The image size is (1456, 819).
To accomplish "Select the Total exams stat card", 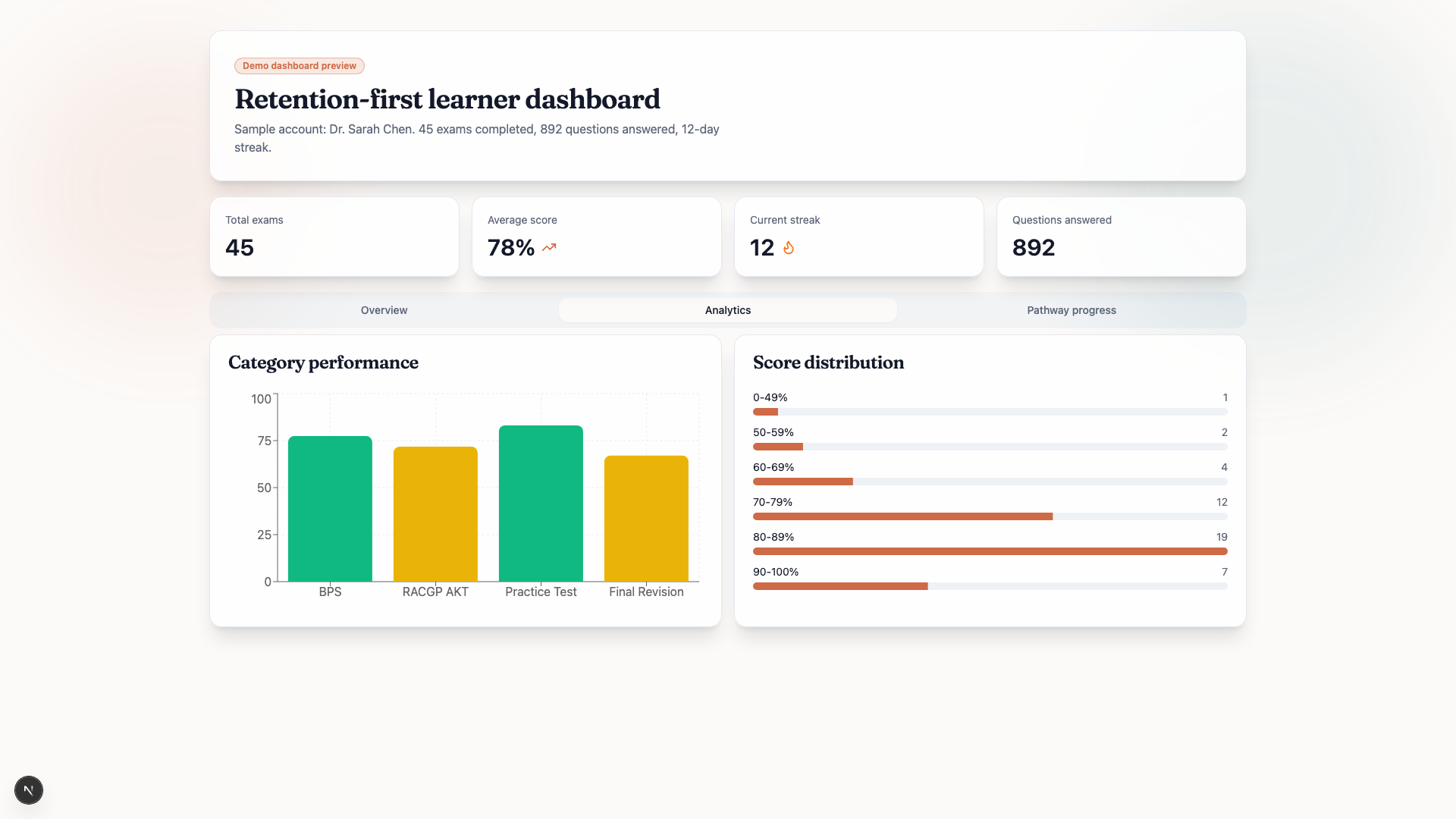I will tap(334, 237).
